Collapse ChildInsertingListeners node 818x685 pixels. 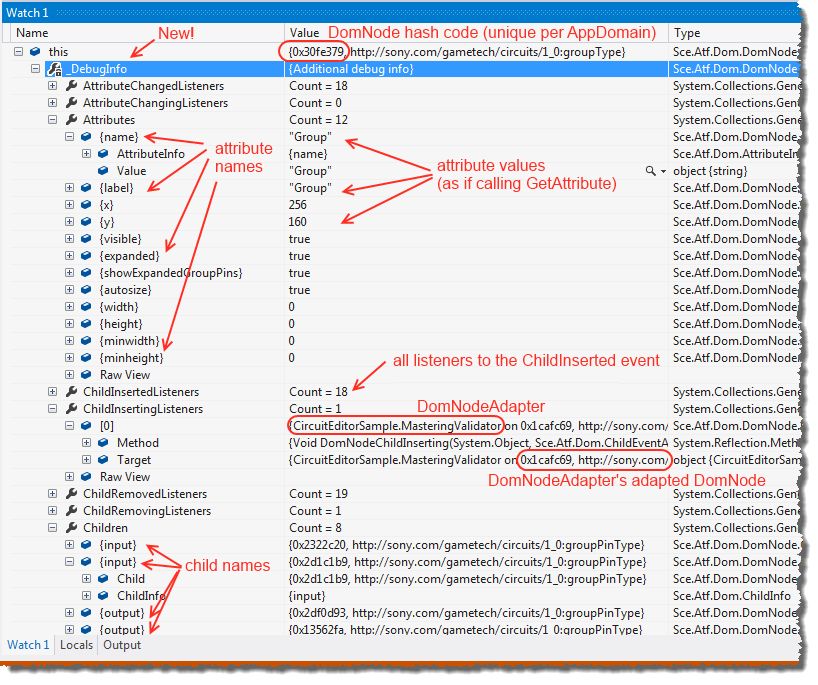coord(52,408)
